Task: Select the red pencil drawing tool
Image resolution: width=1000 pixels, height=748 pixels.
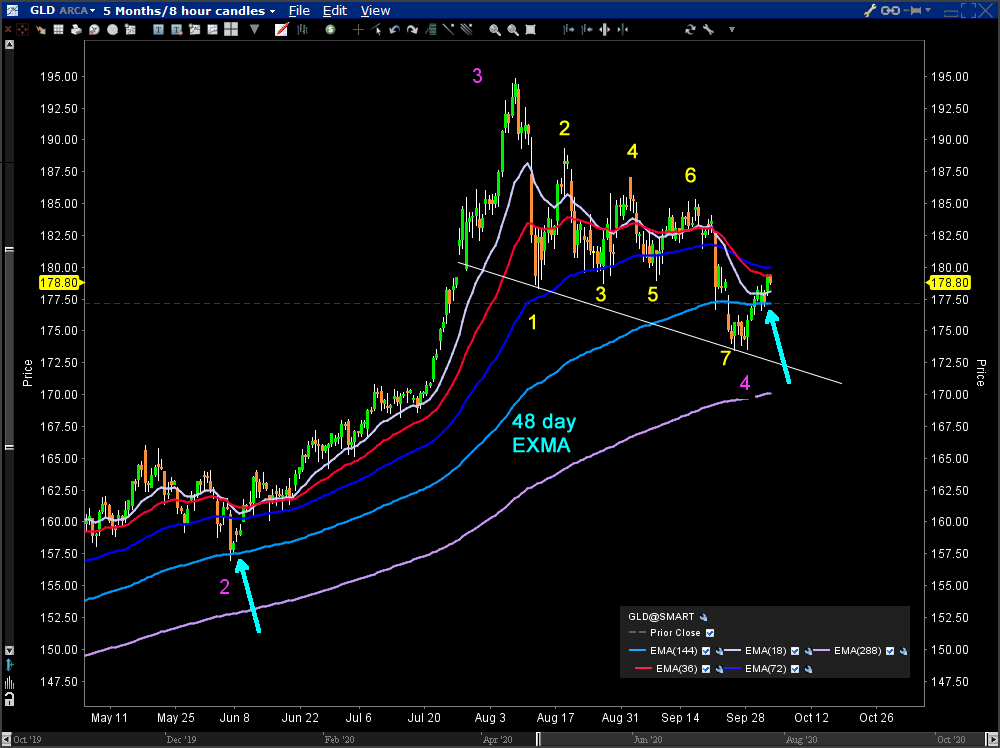Action: pyautogui.click(x=281, y=29)
